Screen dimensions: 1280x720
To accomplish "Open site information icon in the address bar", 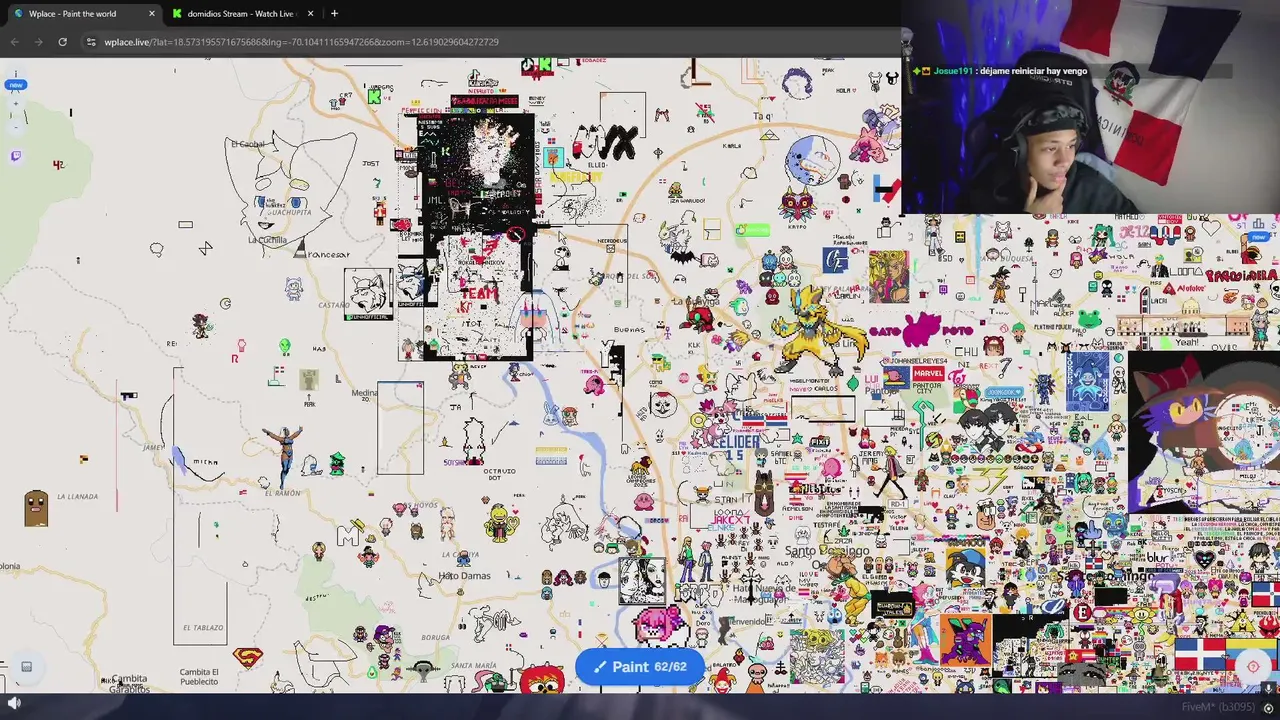I will point(91,42).
